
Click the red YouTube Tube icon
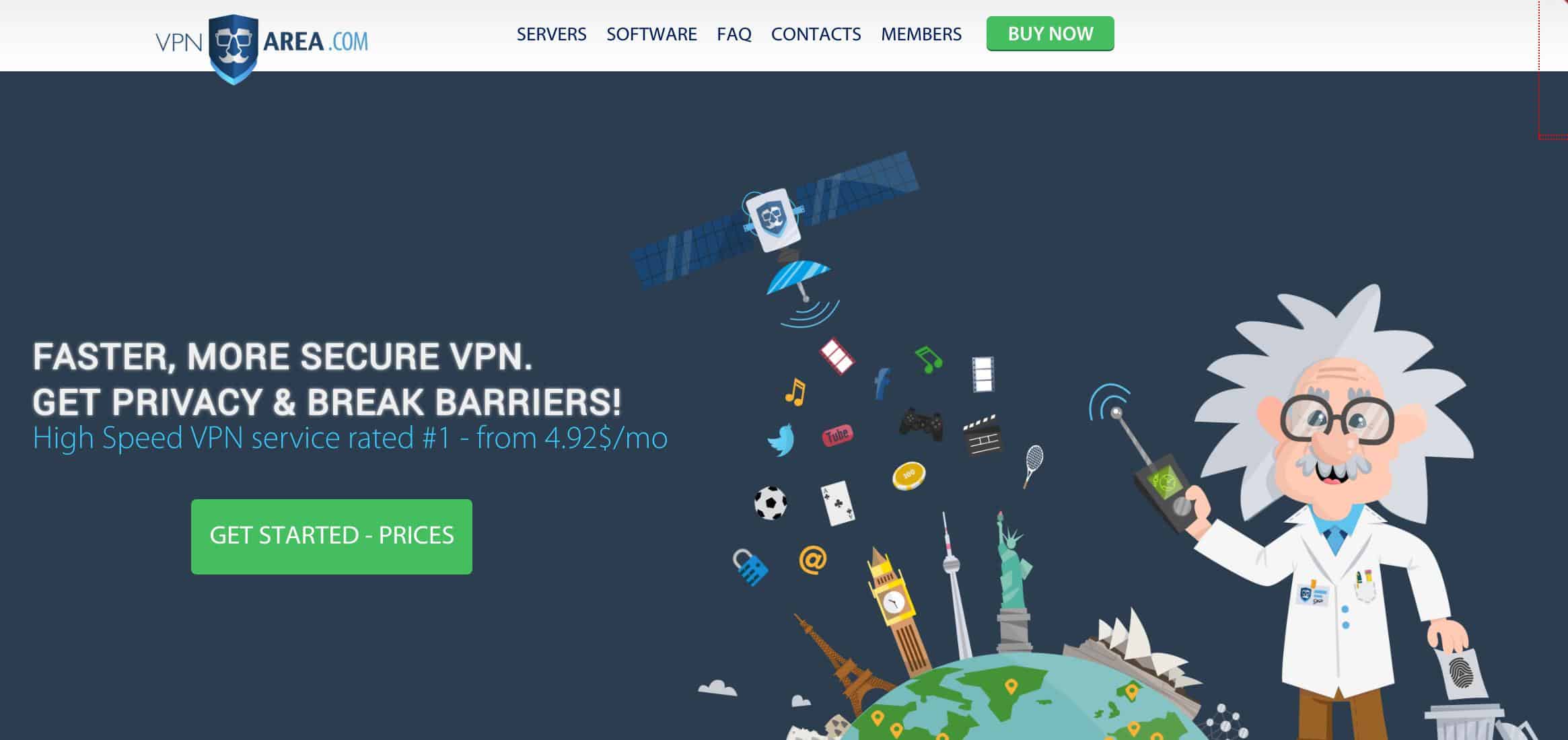point(837,436)
